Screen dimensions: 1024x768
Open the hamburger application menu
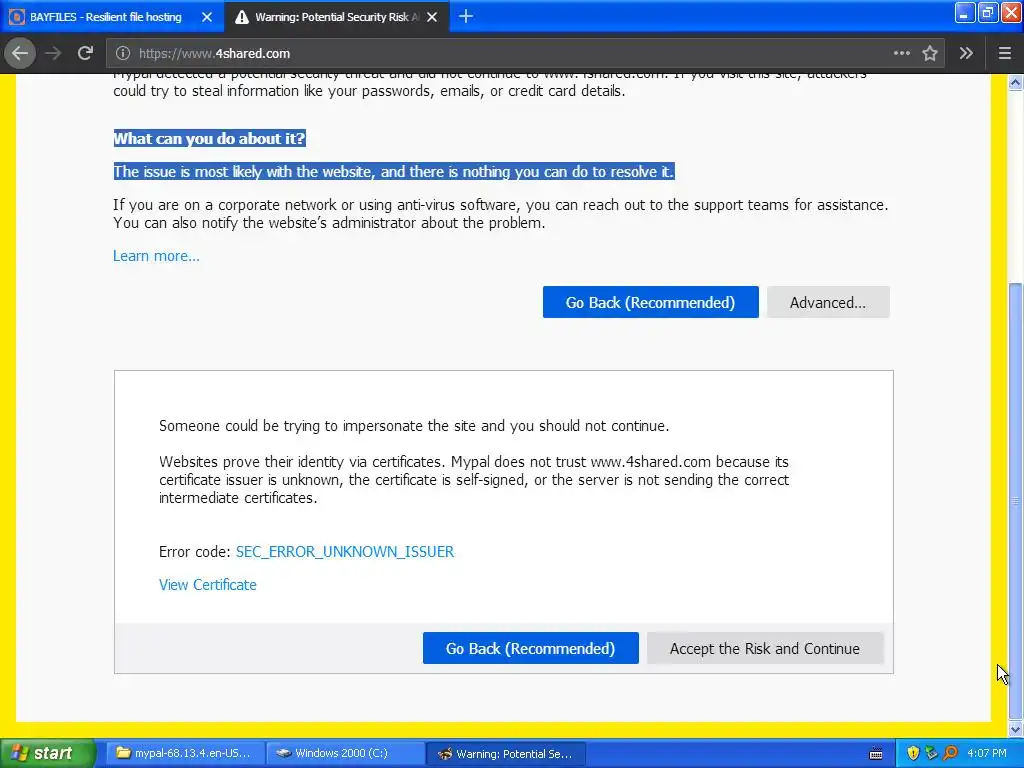[x=1005, y=53]
